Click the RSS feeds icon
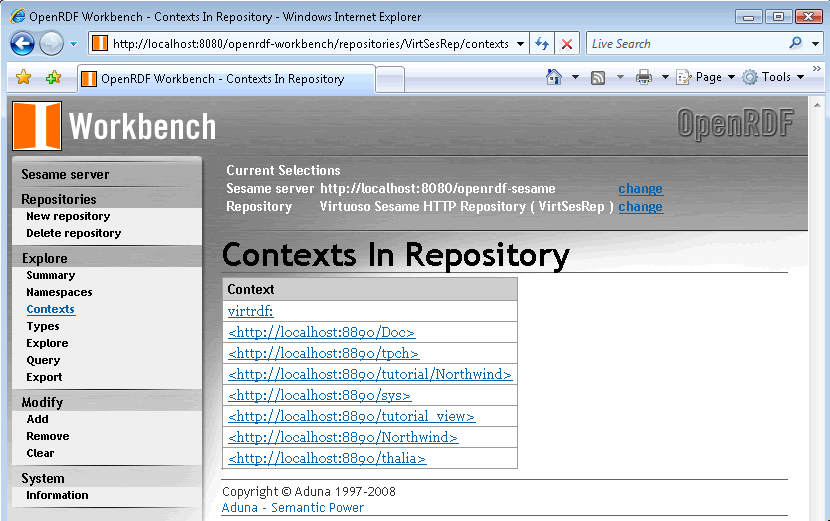830x521 pixels. (x=598, y=77)
